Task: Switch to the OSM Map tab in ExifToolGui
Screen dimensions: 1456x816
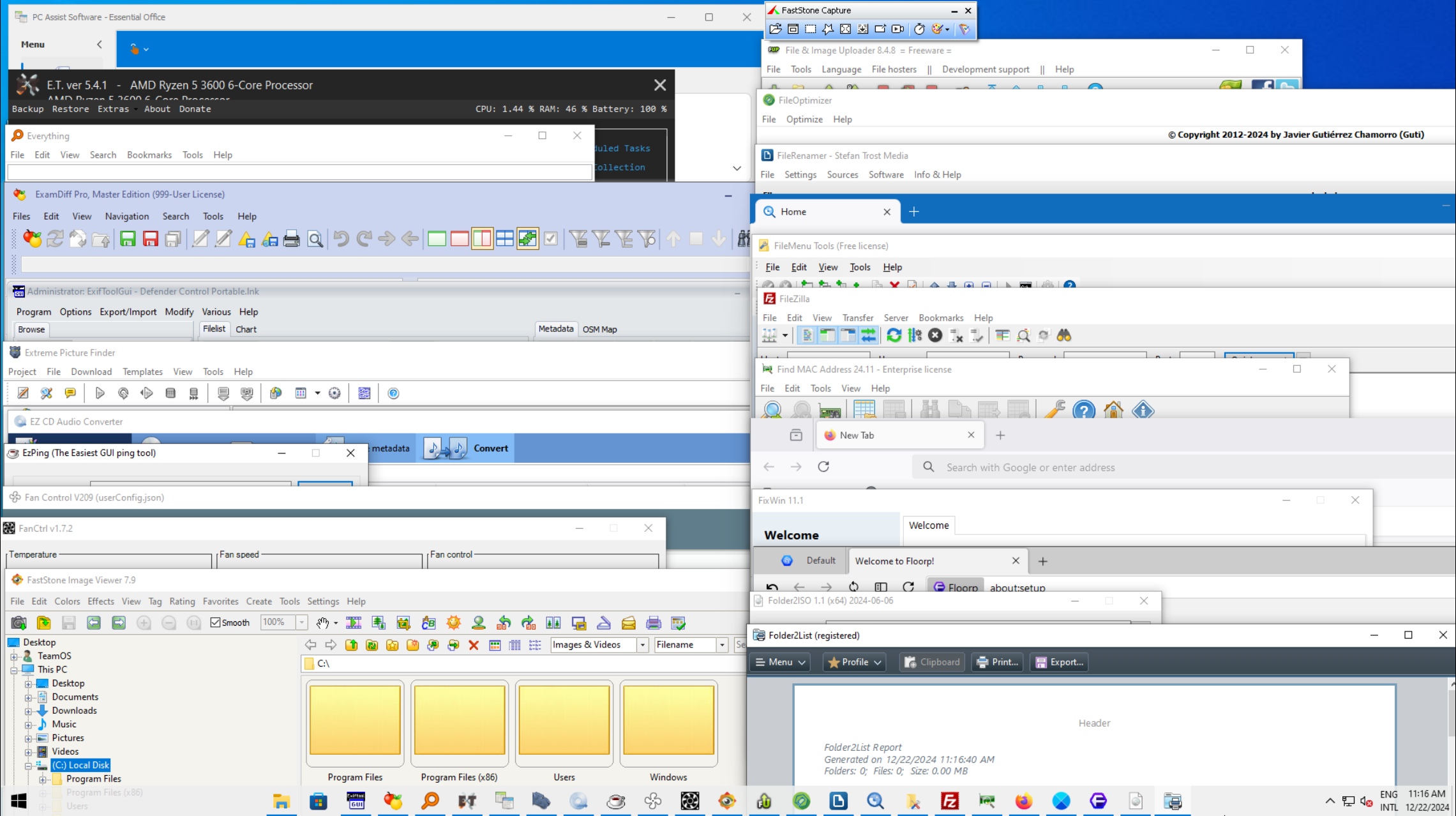Action: coord(599,329)
